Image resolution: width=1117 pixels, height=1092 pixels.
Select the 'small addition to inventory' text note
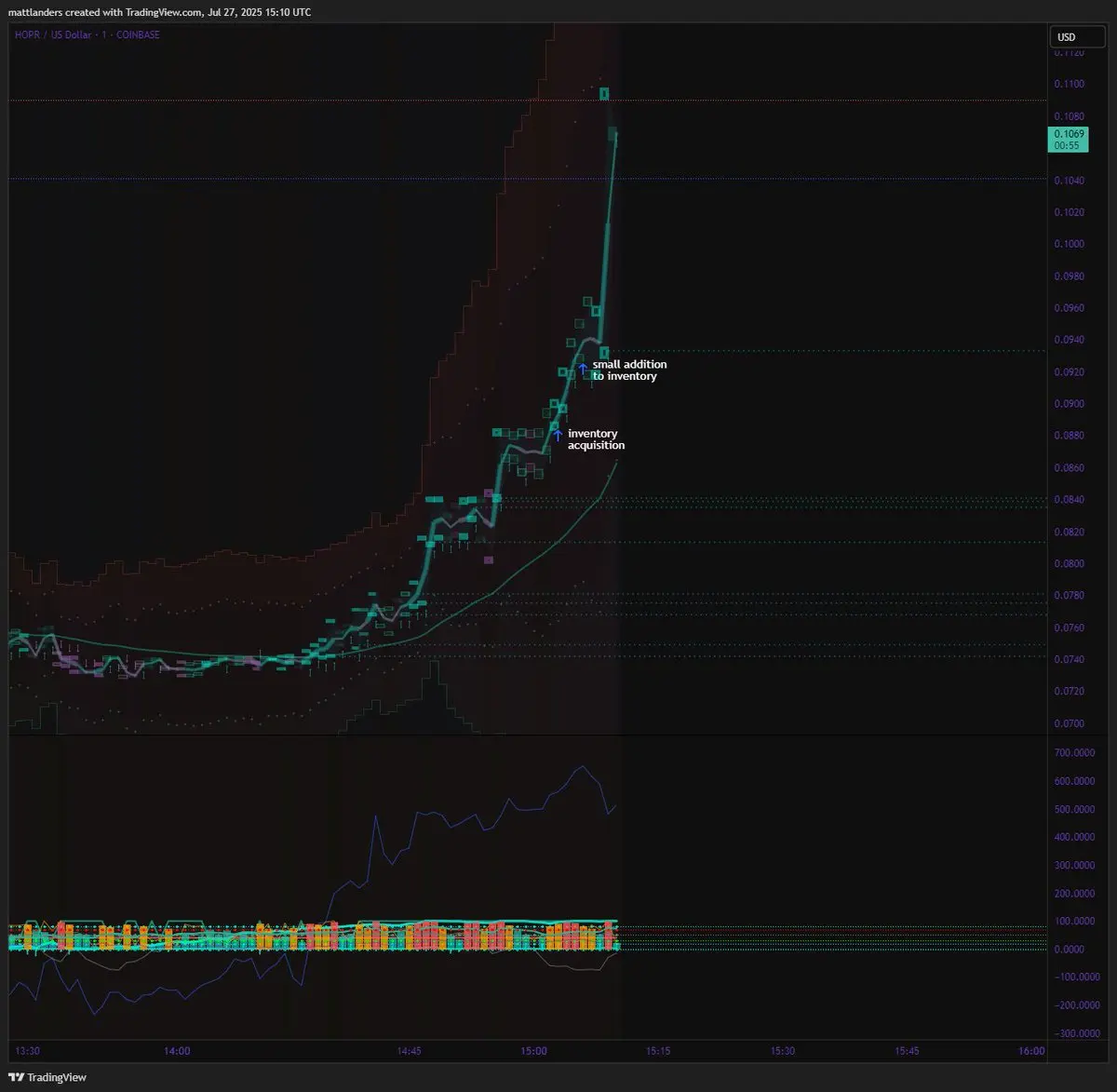point(629,370)
